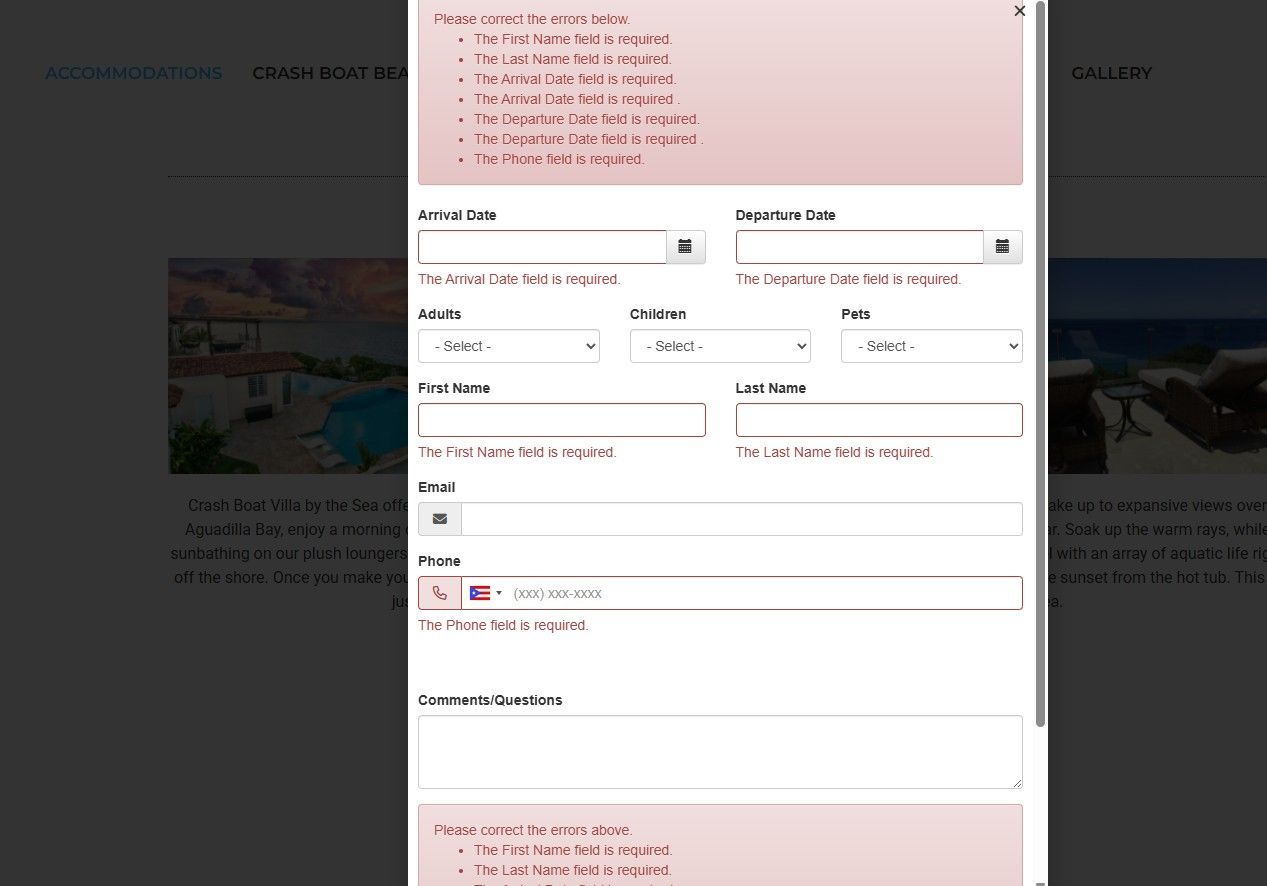
Task: Focus the Last Name input field
Action: (x=878, y=419)
